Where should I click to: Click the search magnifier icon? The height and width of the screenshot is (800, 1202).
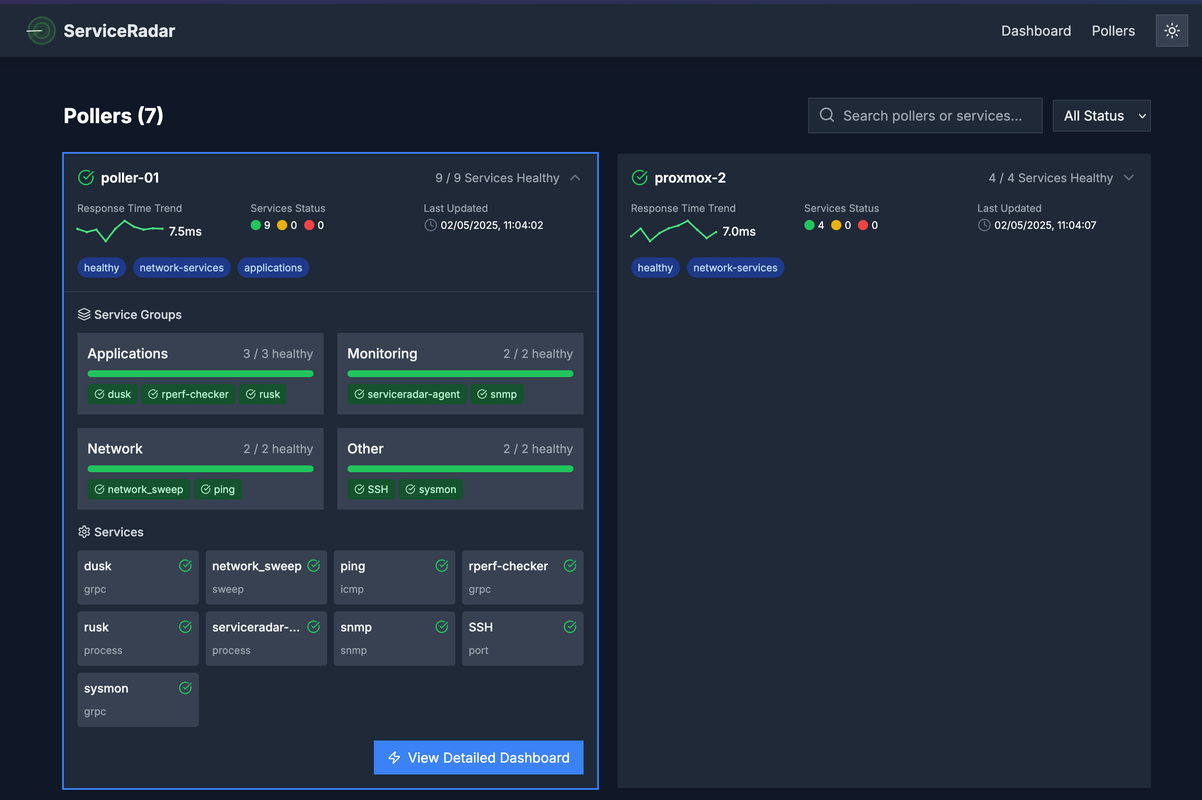(x=827, y=115)
